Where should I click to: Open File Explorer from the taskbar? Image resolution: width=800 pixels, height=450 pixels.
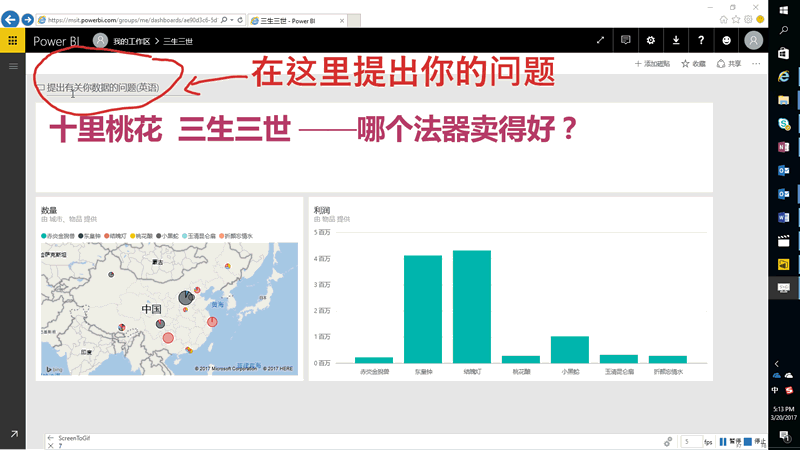[784, 100]
